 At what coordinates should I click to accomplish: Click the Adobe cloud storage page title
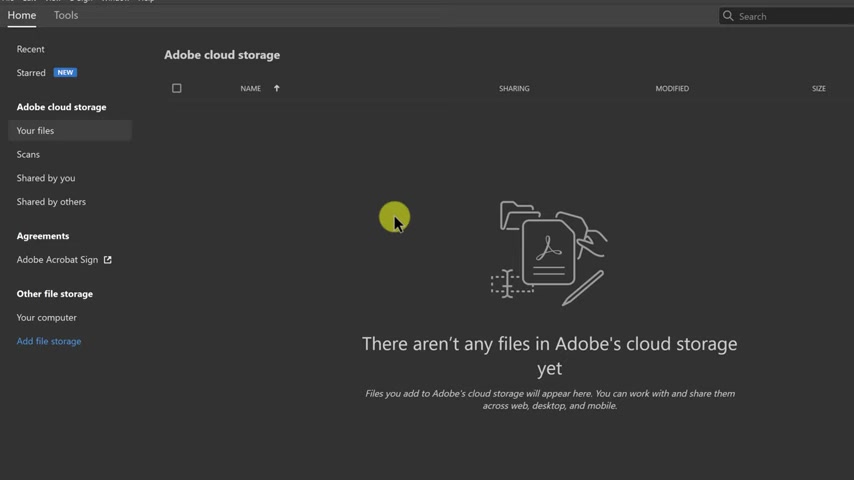(222, 55)
